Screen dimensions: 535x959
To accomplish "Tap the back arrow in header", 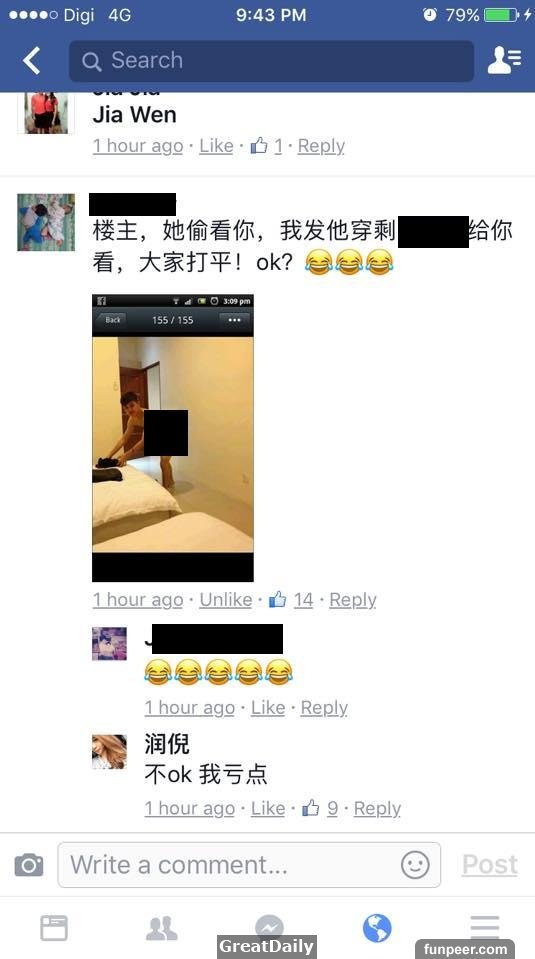I will coord(31,61).
